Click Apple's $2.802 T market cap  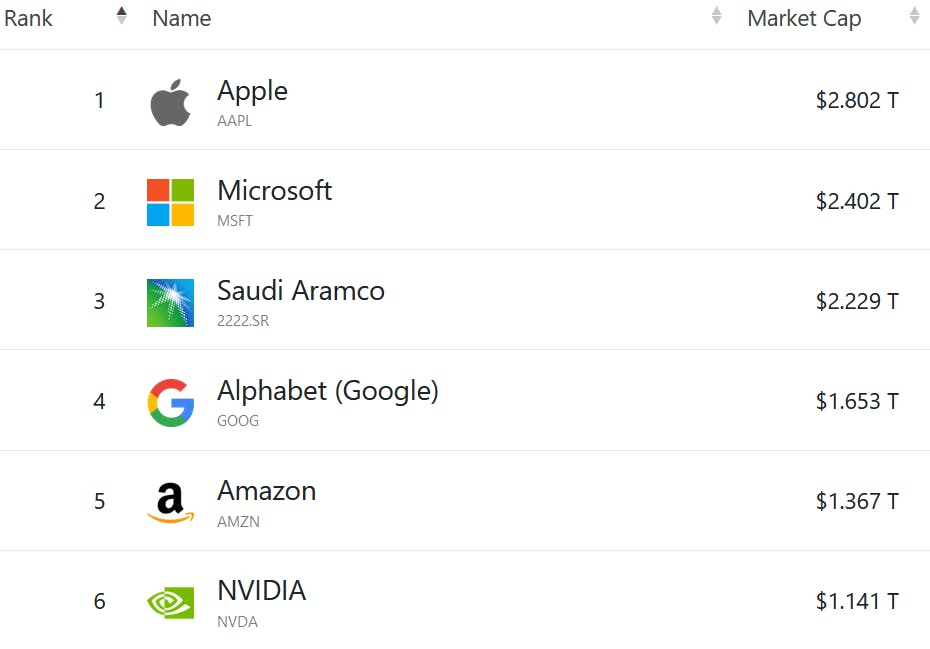[857, 101]
